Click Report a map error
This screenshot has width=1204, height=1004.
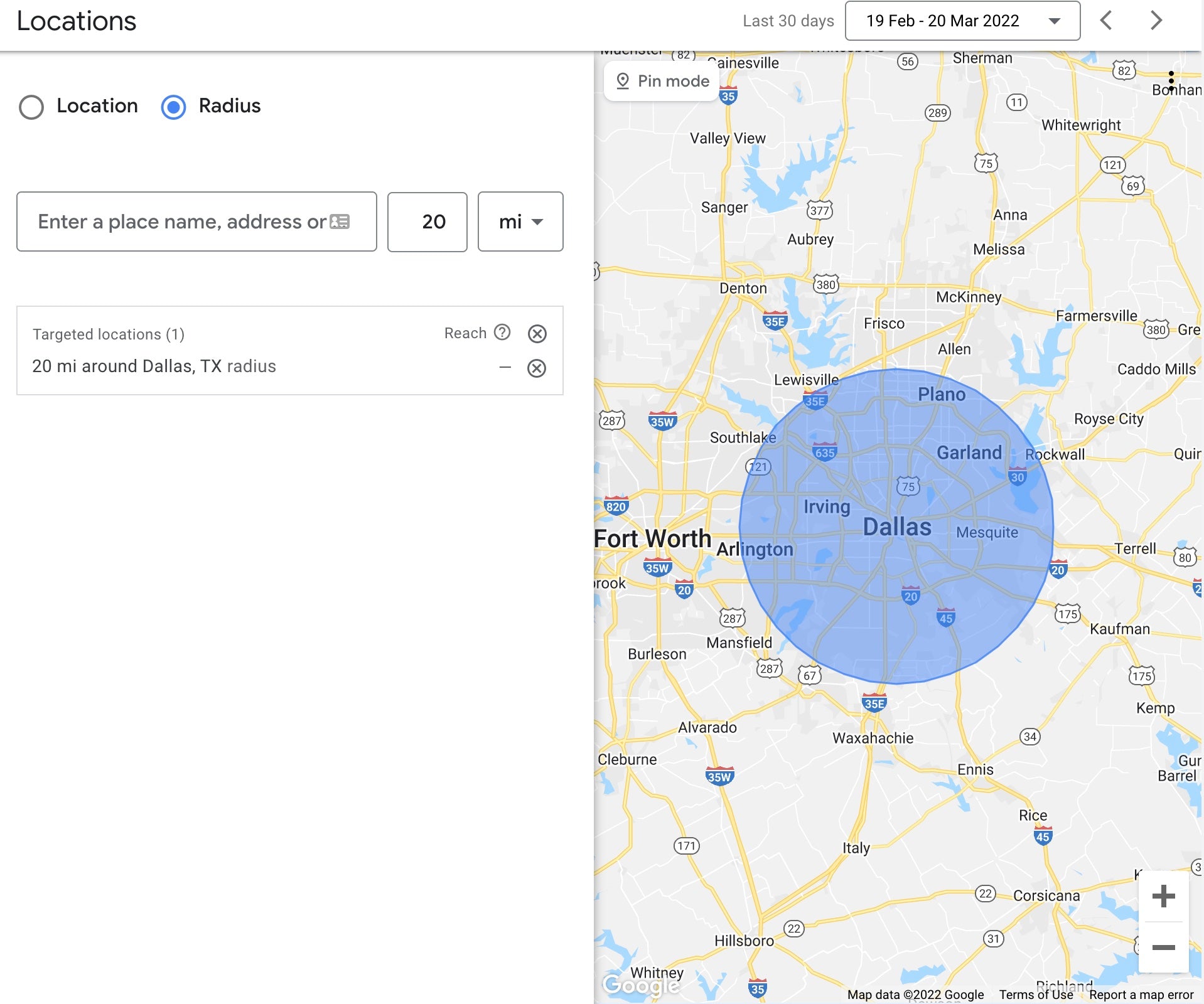coord(1141,995)
